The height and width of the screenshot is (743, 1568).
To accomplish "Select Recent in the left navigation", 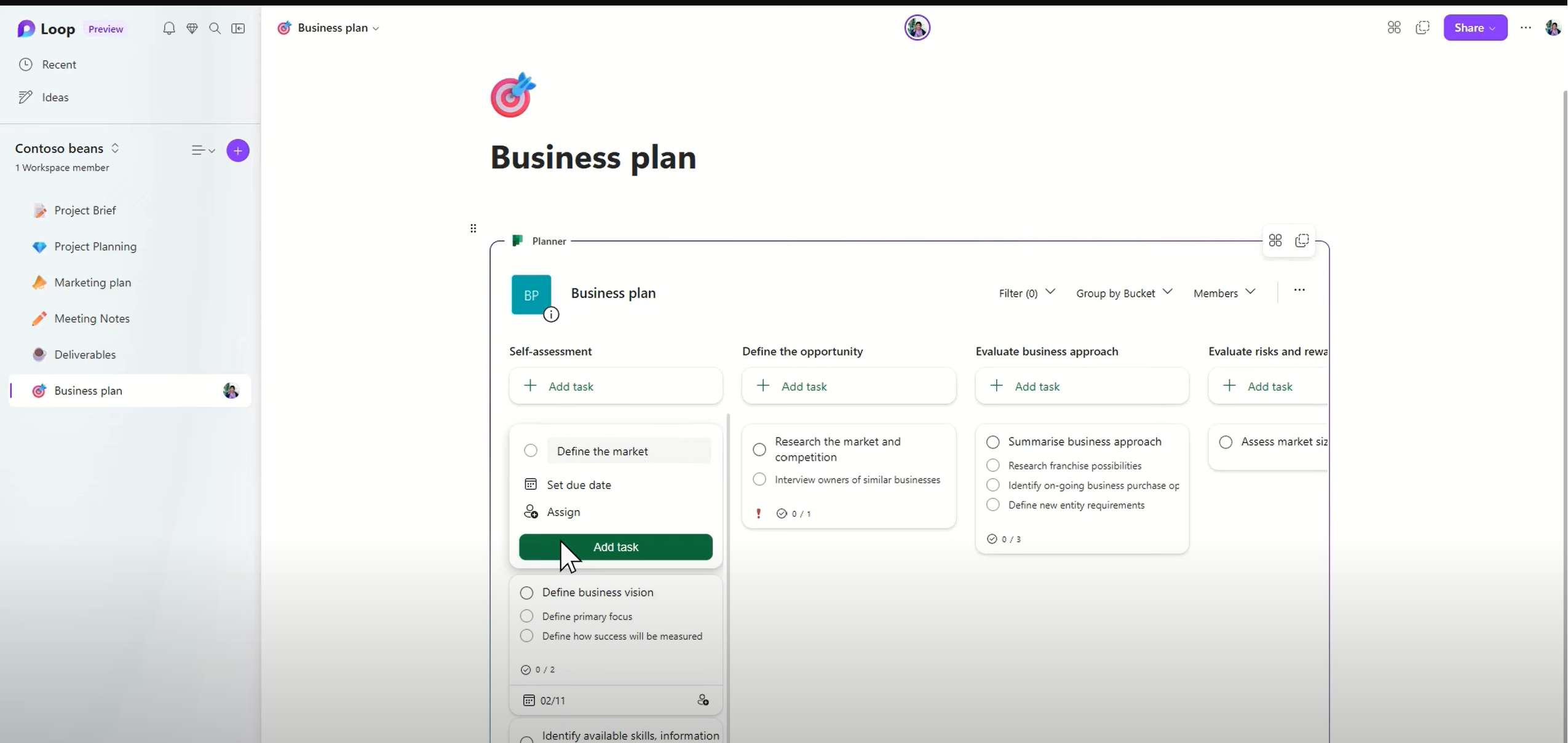I will coord(59,65).
